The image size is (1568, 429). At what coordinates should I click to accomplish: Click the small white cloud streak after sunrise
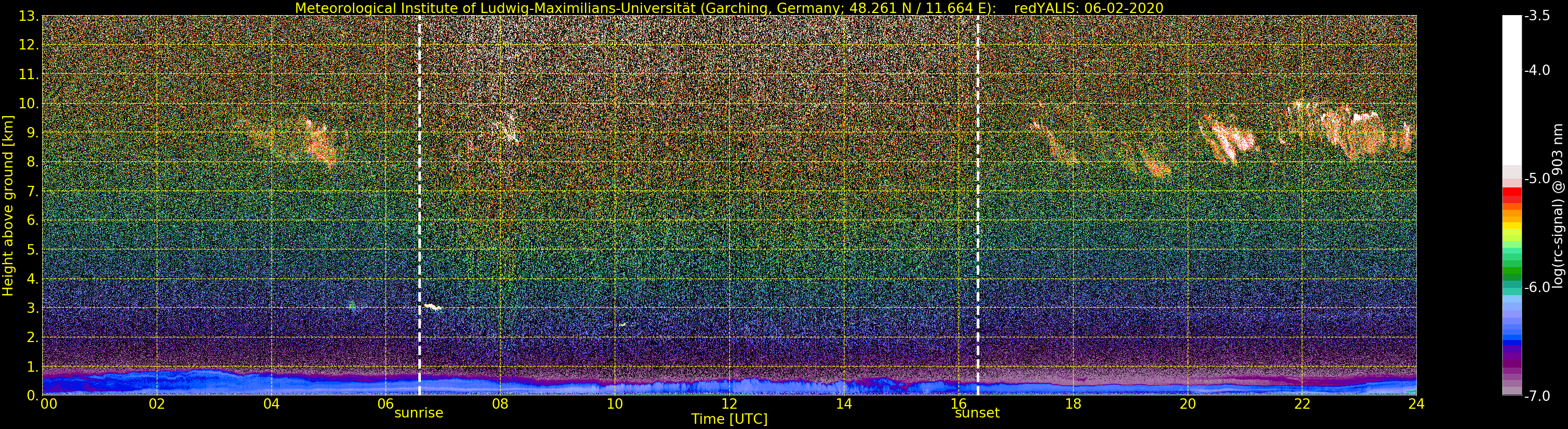(x=433, y=307)
